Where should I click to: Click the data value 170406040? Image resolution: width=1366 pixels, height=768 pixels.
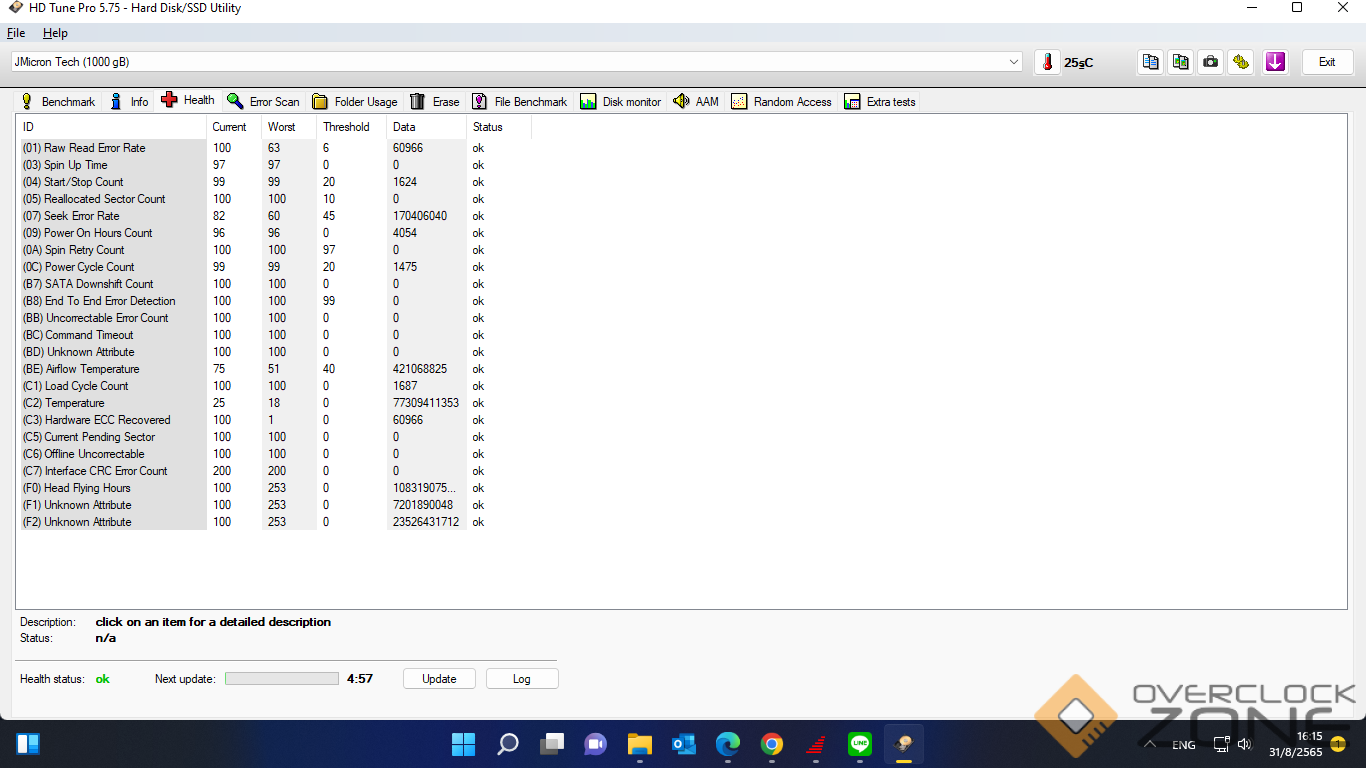420,216
